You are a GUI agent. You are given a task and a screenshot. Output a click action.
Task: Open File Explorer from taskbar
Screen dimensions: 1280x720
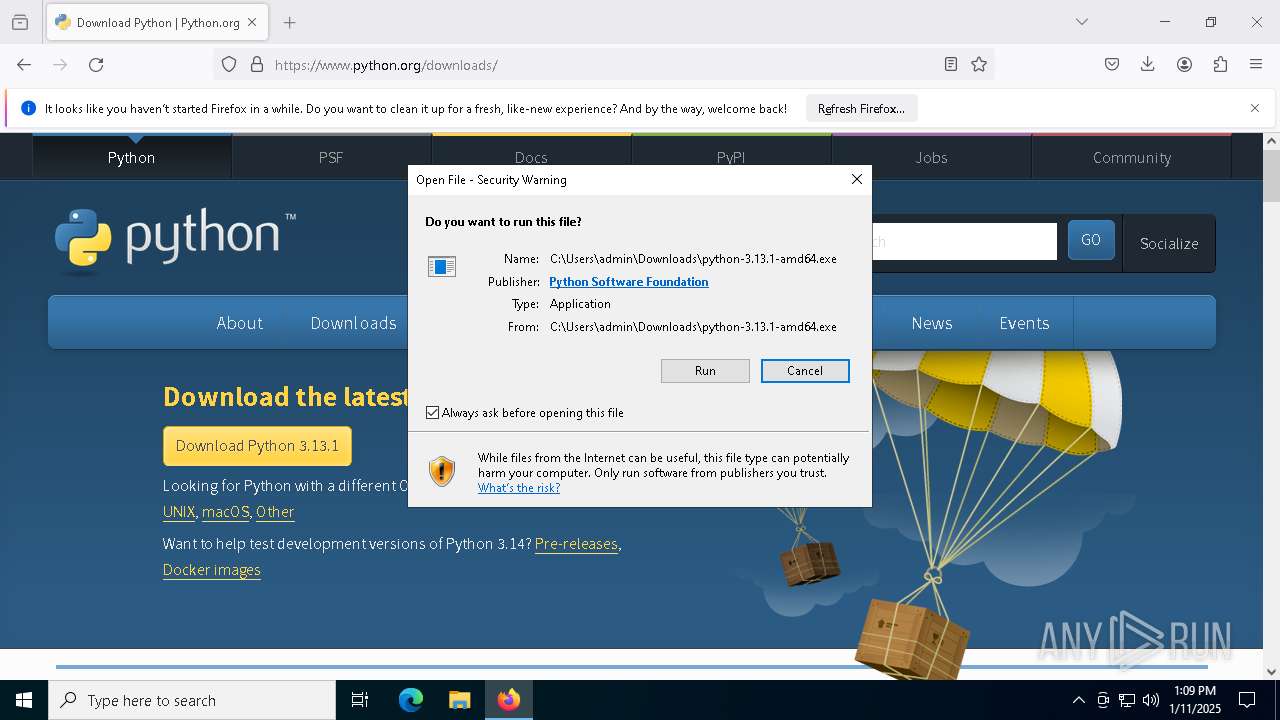point(459,700)
